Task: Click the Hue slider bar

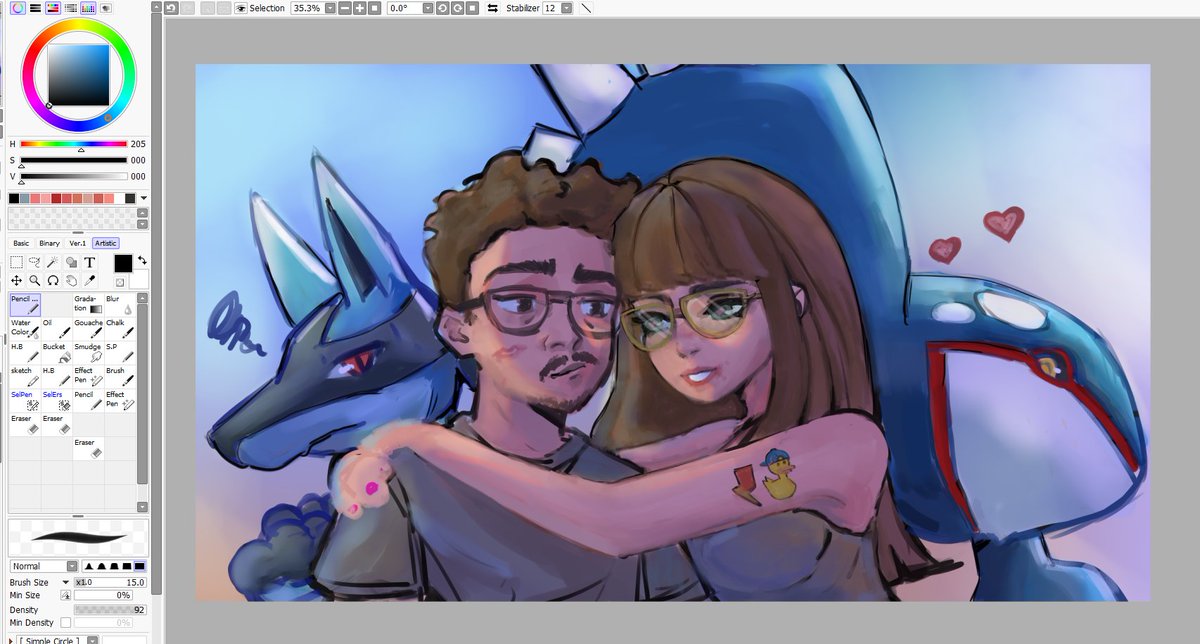Action: 74,144
